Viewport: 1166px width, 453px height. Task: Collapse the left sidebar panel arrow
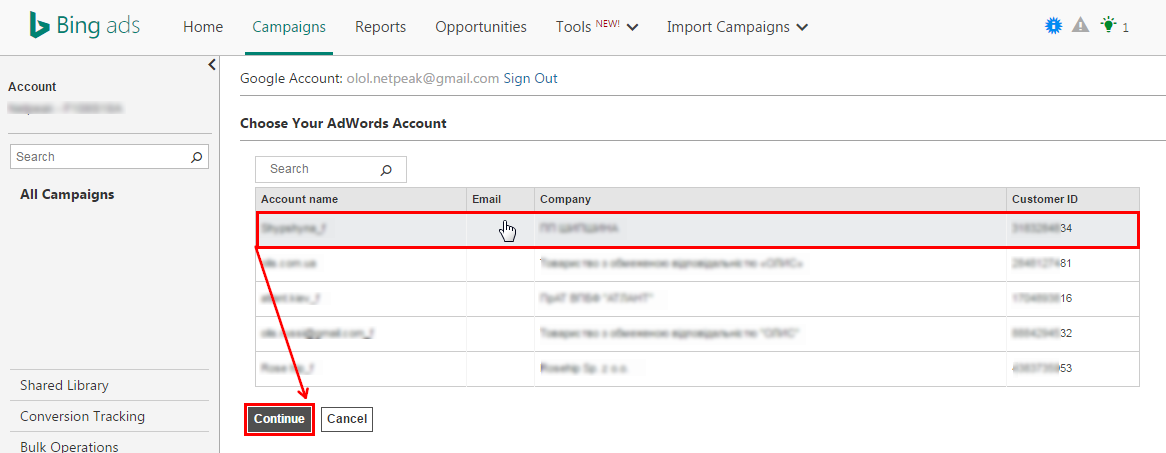point(212,65)
